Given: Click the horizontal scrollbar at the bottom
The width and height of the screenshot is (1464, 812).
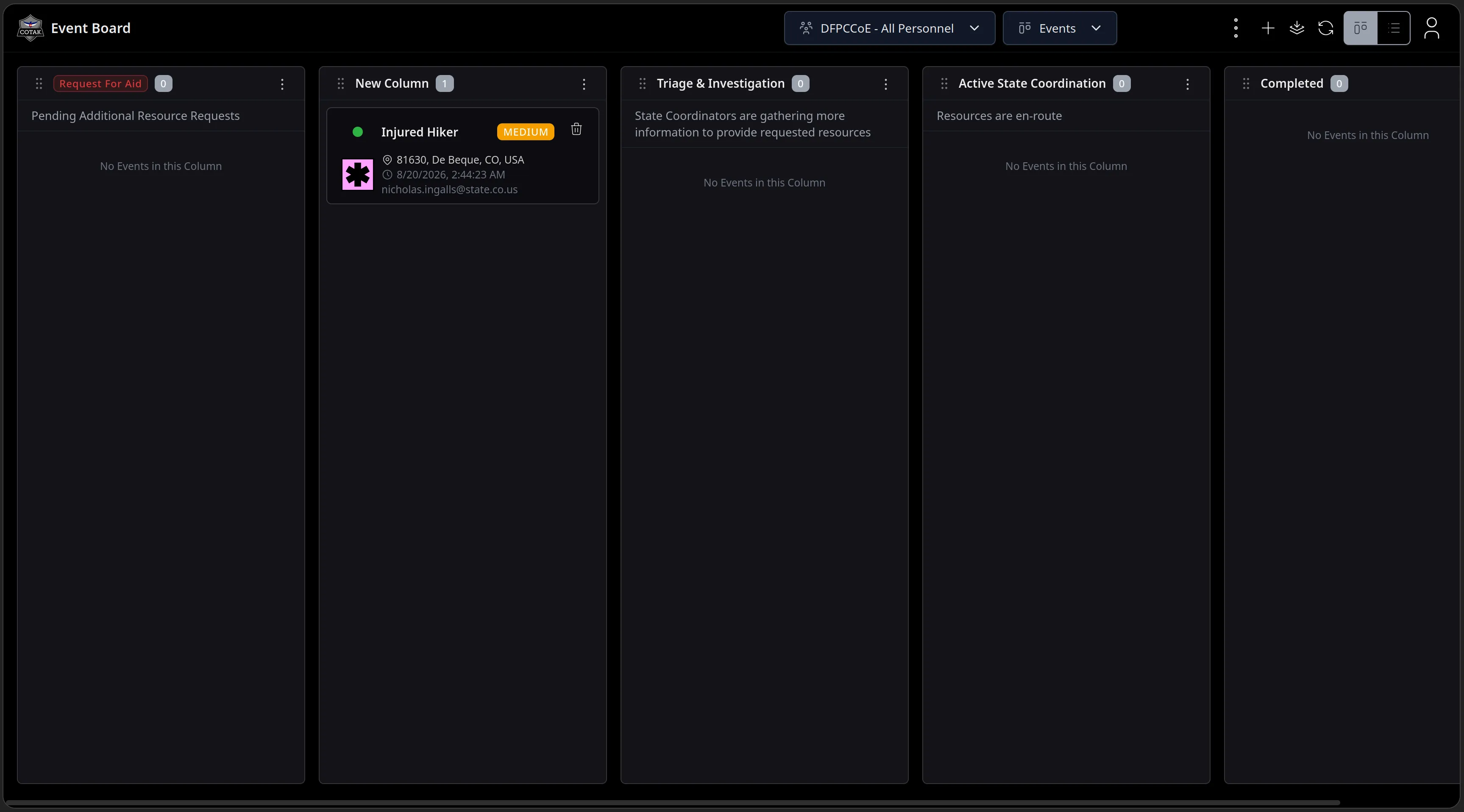Looking at the screenshot, I should point(672,802).
